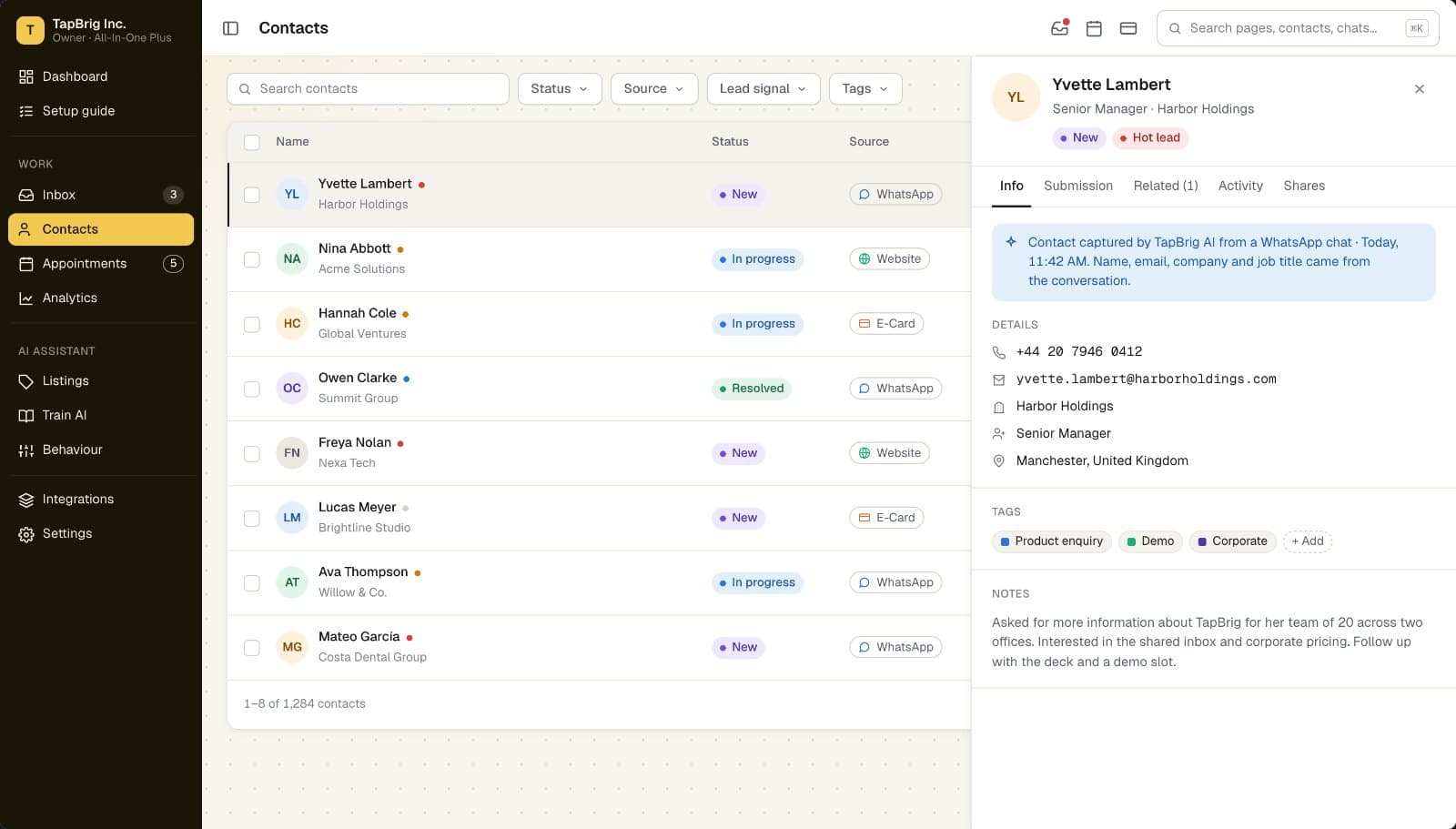This screenshot has width=1456, height=829.
Task: Click the NA avatar for Nina Abbott
Action: coord(292,259)
